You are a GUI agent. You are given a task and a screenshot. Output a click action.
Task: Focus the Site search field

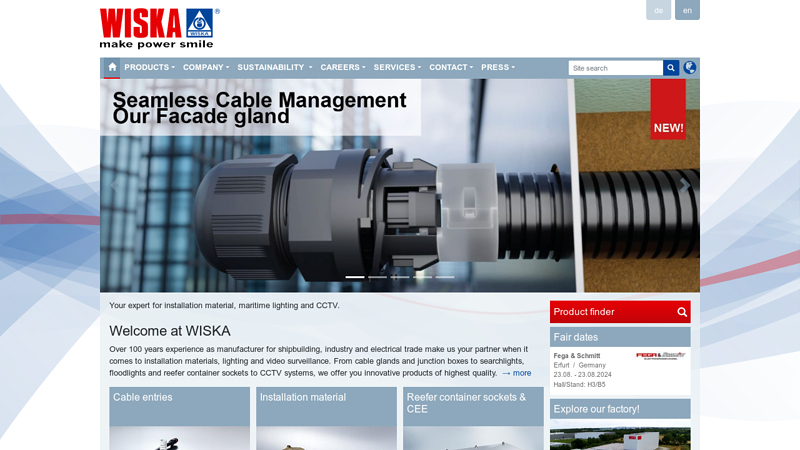point(616,68)
